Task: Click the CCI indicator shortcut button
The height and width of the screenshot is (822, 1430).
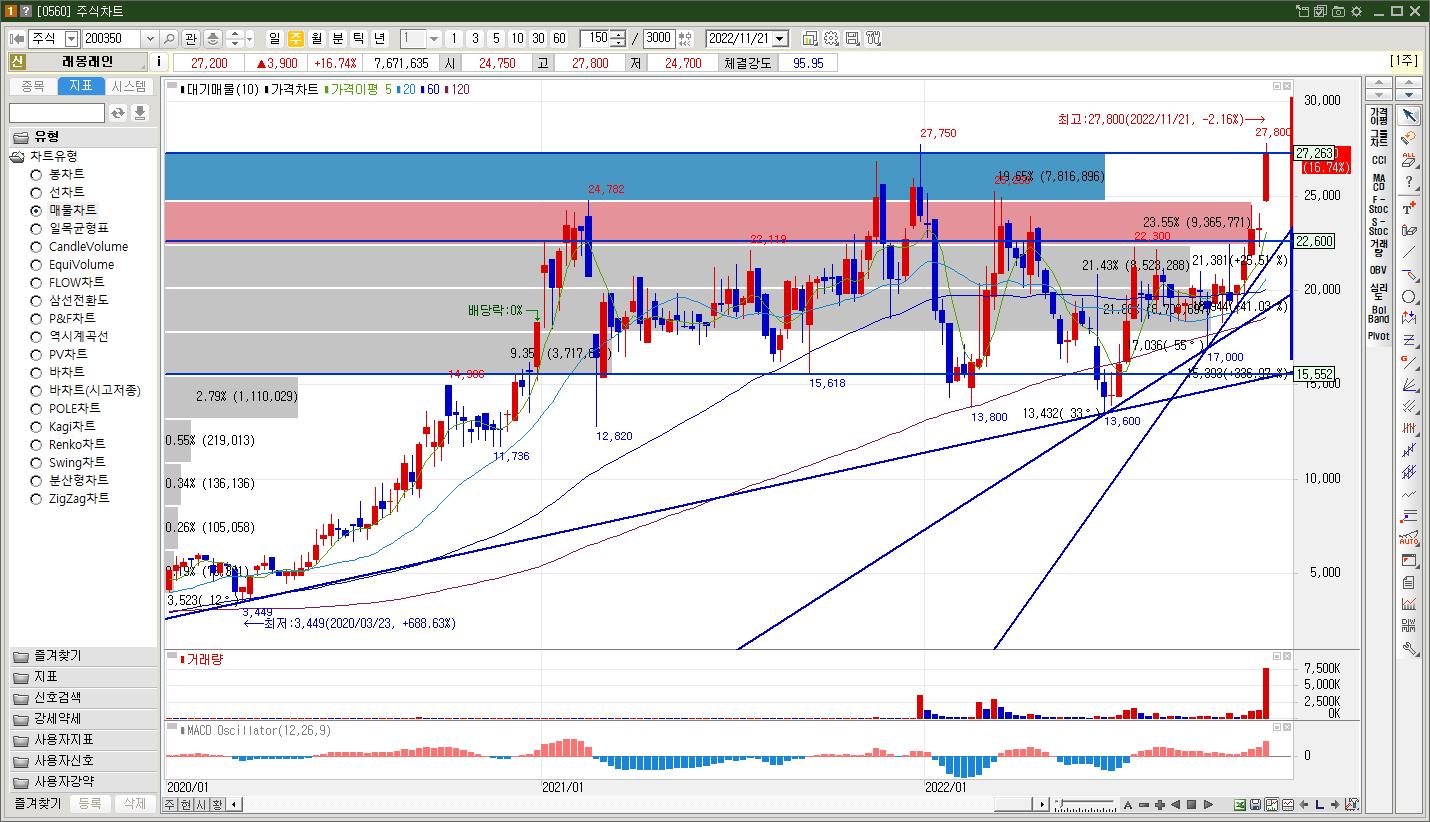Action: click(1379, 160)
